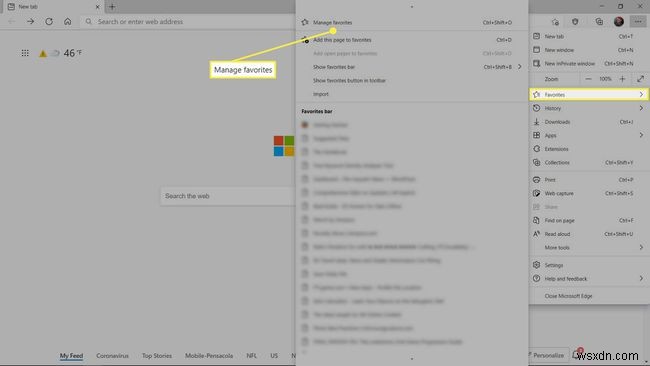Select 'Show favorites button in toolbar'
Screen dimensions: 650x366
412,80
